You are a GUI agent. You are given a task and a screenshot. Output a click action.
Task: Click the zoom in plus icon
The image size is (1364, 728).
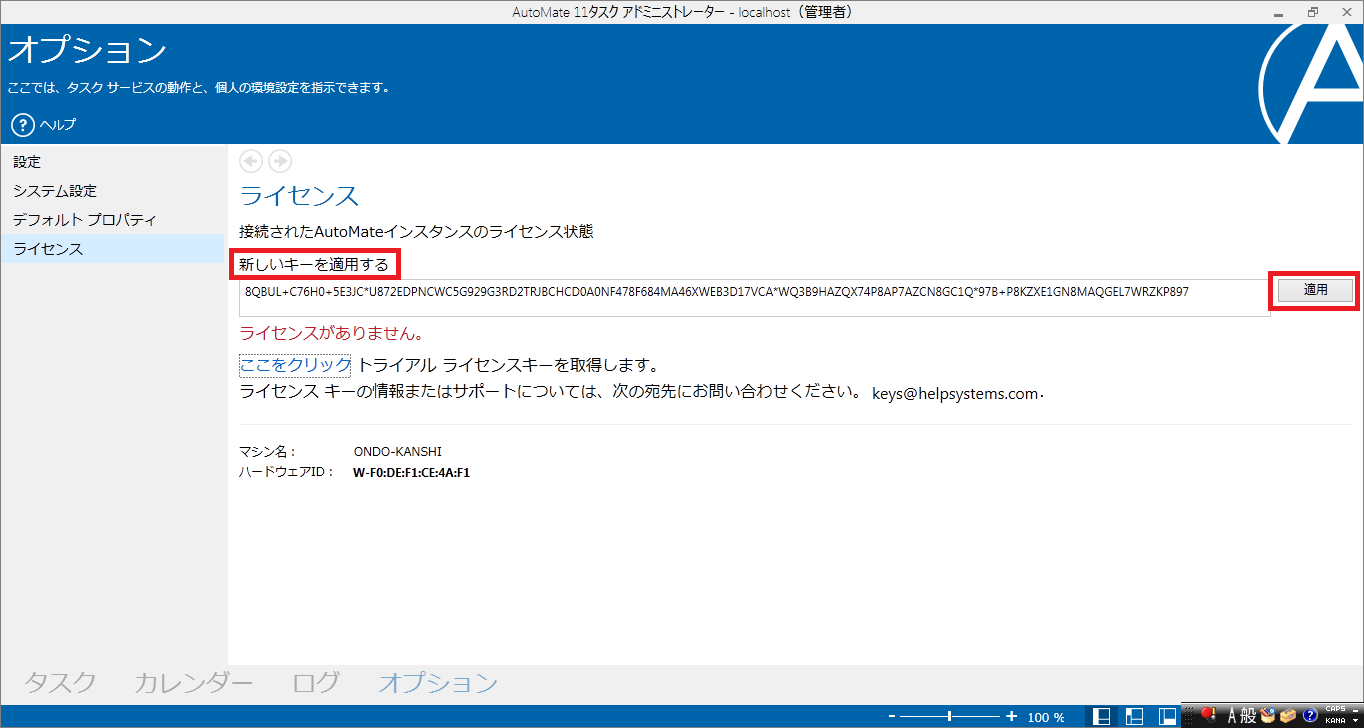1011,716
